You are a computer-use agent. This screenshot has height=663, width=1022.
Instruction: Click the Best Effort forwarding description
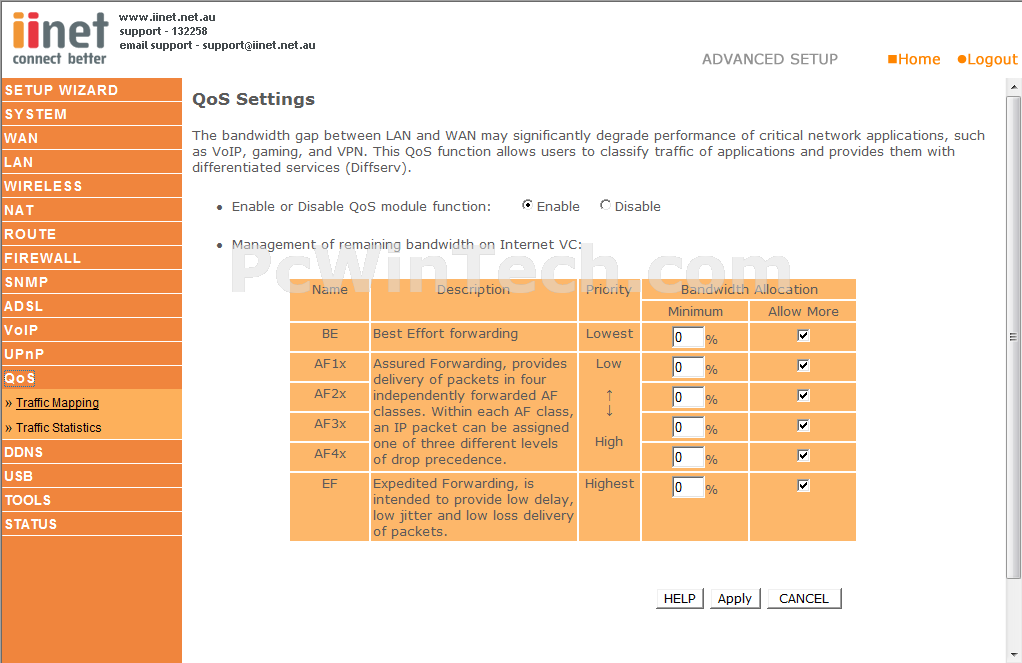pyautogui.click(x=446, y=334)
